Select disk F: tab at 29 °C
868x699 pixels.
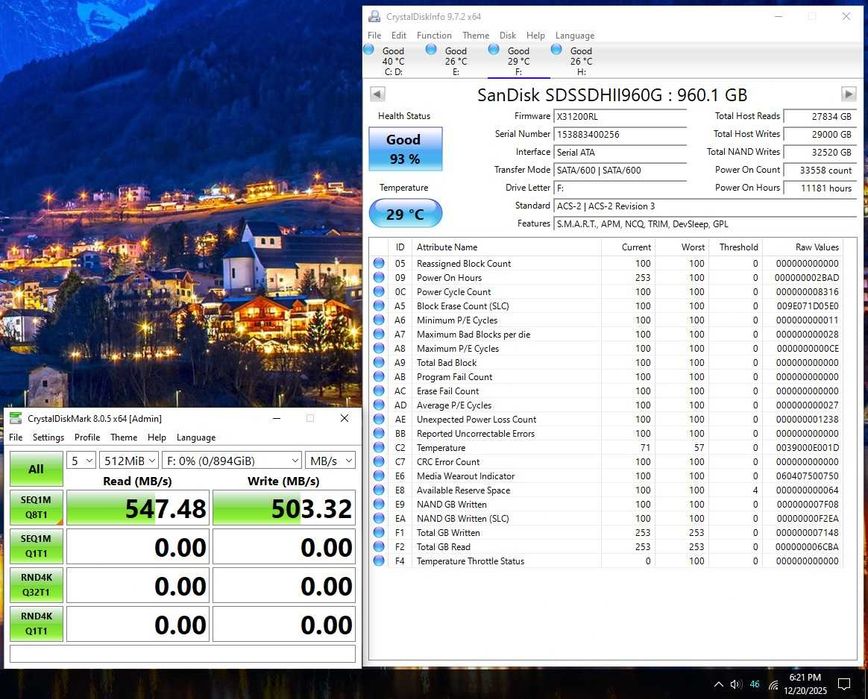pos(518,60)
